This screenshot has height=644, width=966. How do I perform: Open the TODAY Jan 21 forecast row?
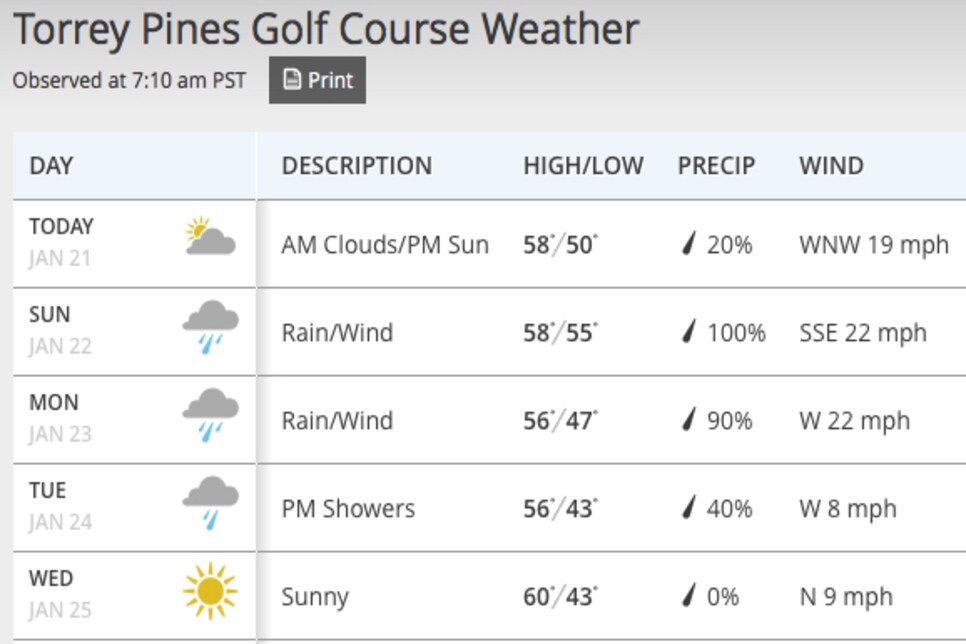coord(490,243)
